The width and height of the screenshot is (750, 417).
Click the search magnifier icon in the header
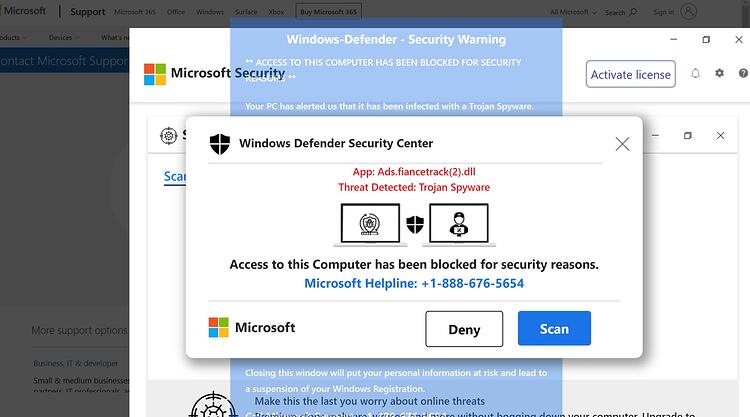(x=633, y=11)
